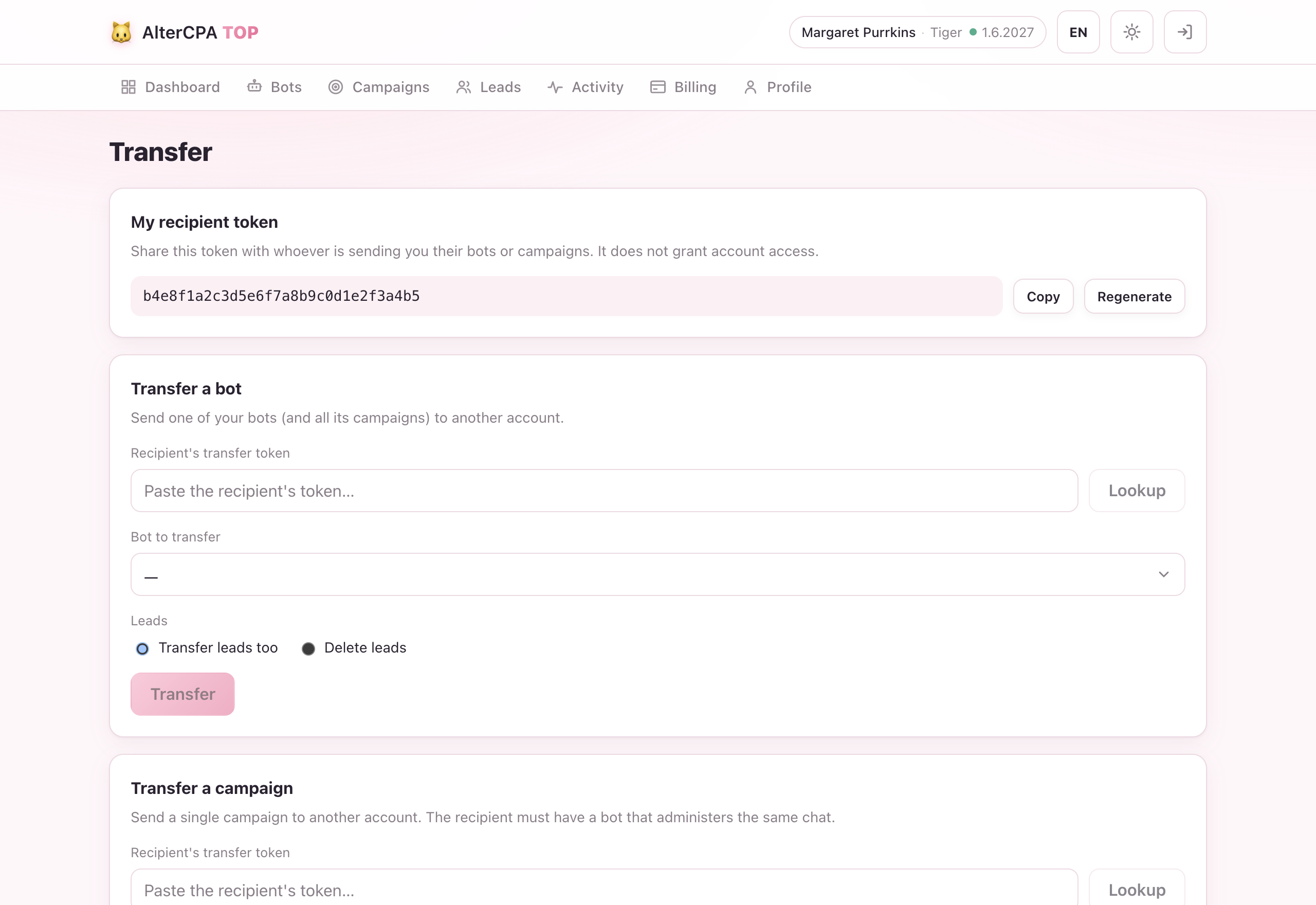Image resolution: width=1316 pixels, height=905 pixels.
Task: Click the Bots robot icon
Action: click(254, 86)
